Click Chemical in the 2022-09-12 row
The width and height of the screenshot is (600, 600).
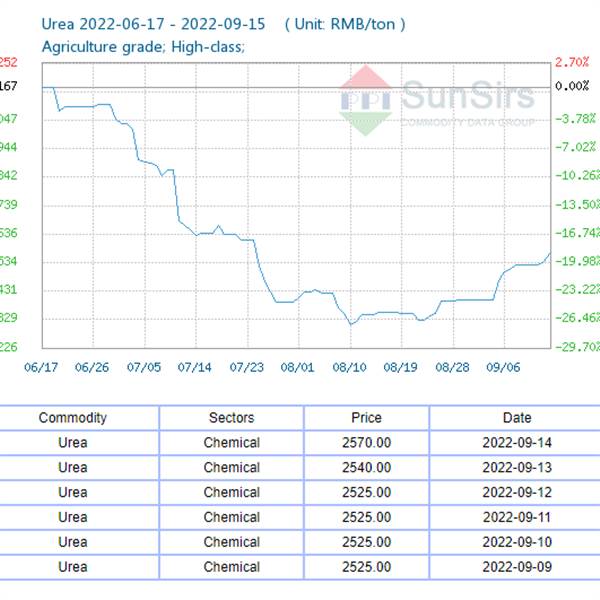pyautogui.click(x=232, y=492)
